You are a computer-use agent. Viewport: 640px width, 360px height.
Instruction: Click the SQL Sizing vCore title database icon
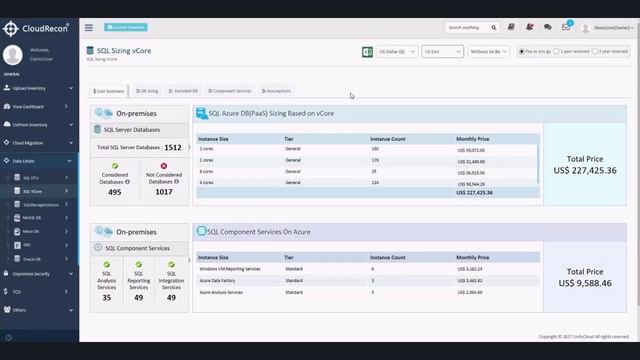click(x=90, y=50)
